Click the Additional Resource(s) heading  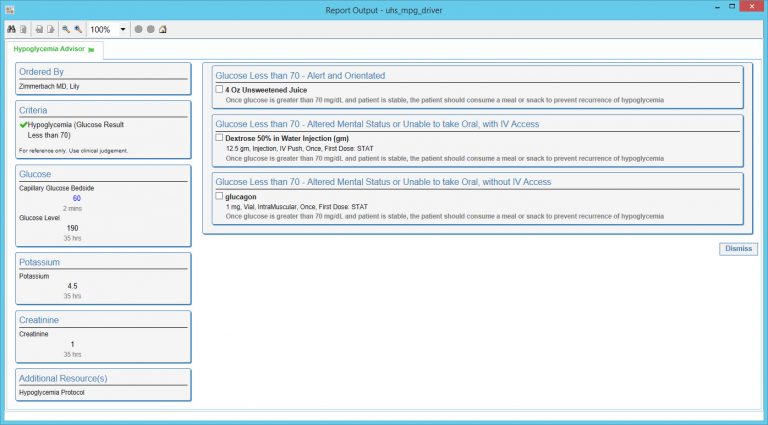pos(63,378)
